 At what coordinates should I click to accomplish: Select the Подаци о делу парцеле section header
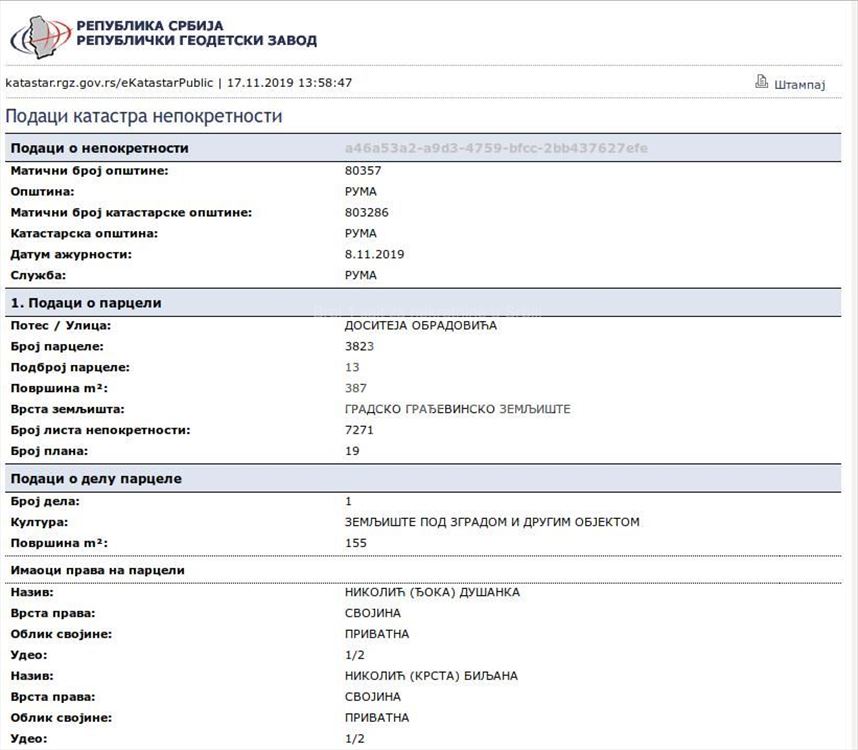(x=96, y=479)
